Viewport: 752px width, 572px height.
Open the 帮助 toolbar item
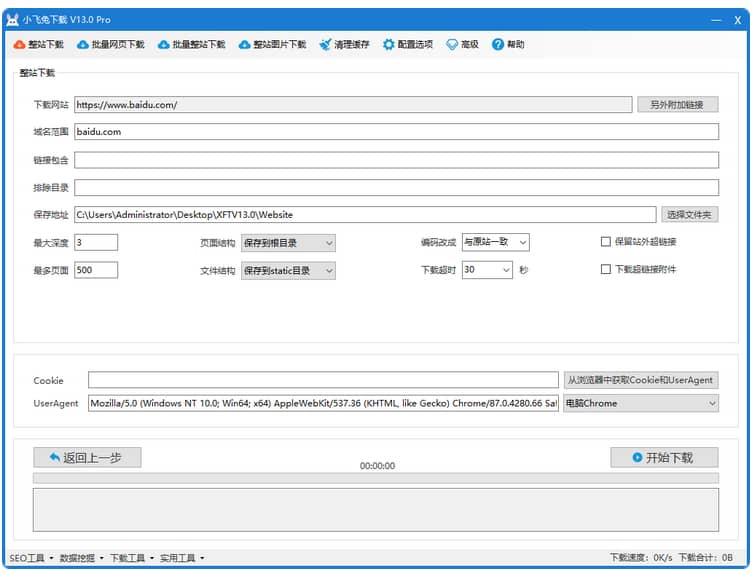[x=508, y=45]
